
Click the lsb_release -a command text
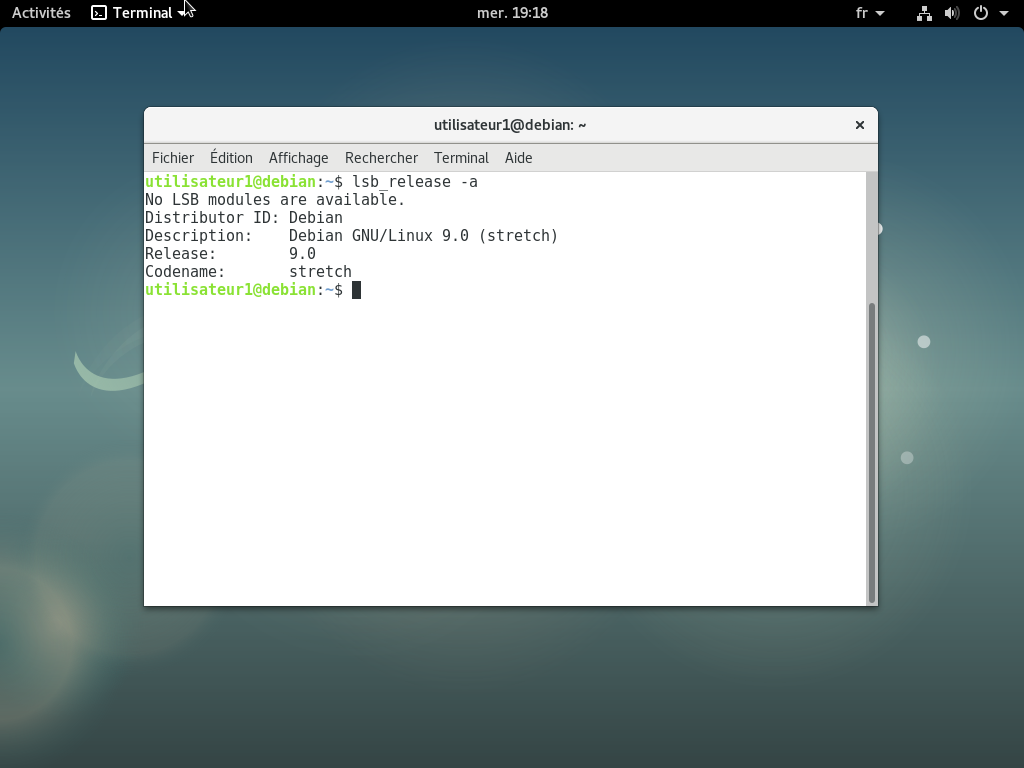[x=415, y=182]
